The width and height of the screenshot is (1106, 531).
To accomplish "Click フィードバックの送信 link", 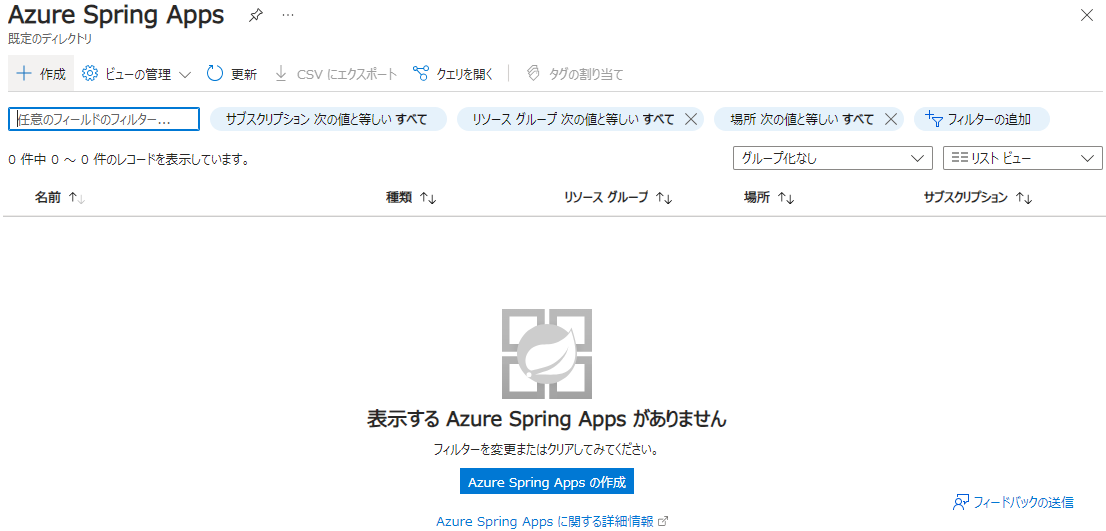I will 1013,503.
